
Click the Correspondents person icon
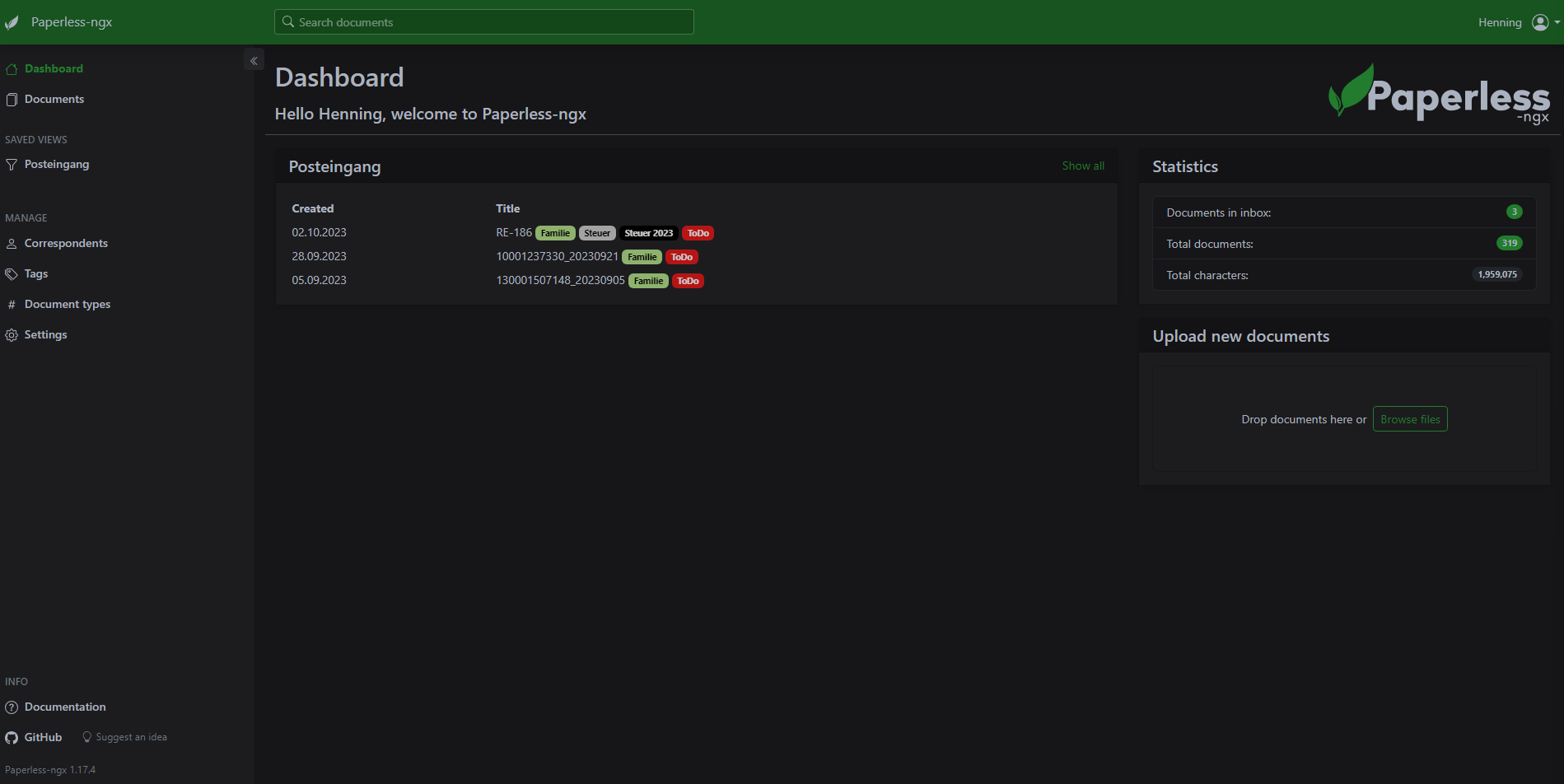point(12,244)
